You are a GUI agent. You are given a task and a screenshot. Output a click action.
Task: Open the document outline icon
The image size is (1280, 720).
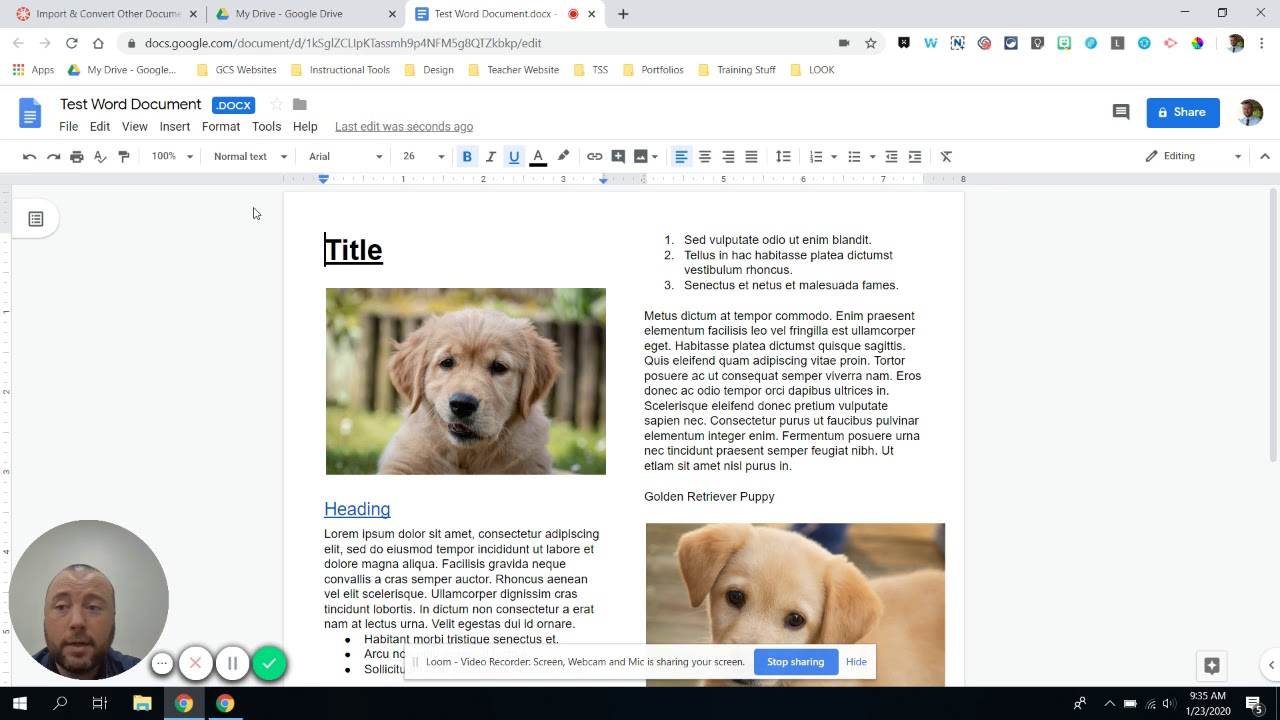pyautogui.click(x=36, y=219)
